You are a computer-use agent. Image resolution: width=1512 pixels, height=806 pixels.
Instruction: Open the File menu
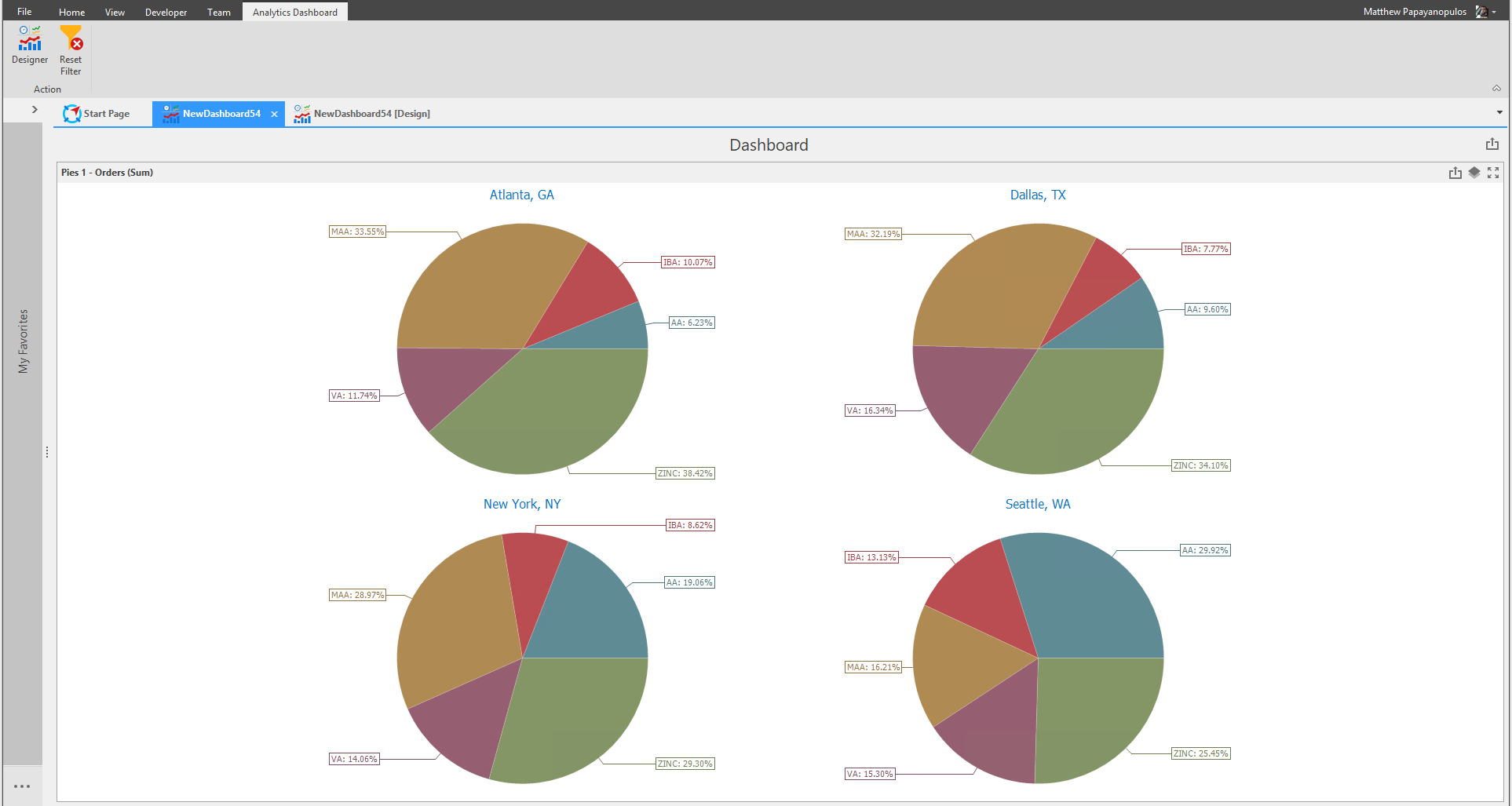24,12
